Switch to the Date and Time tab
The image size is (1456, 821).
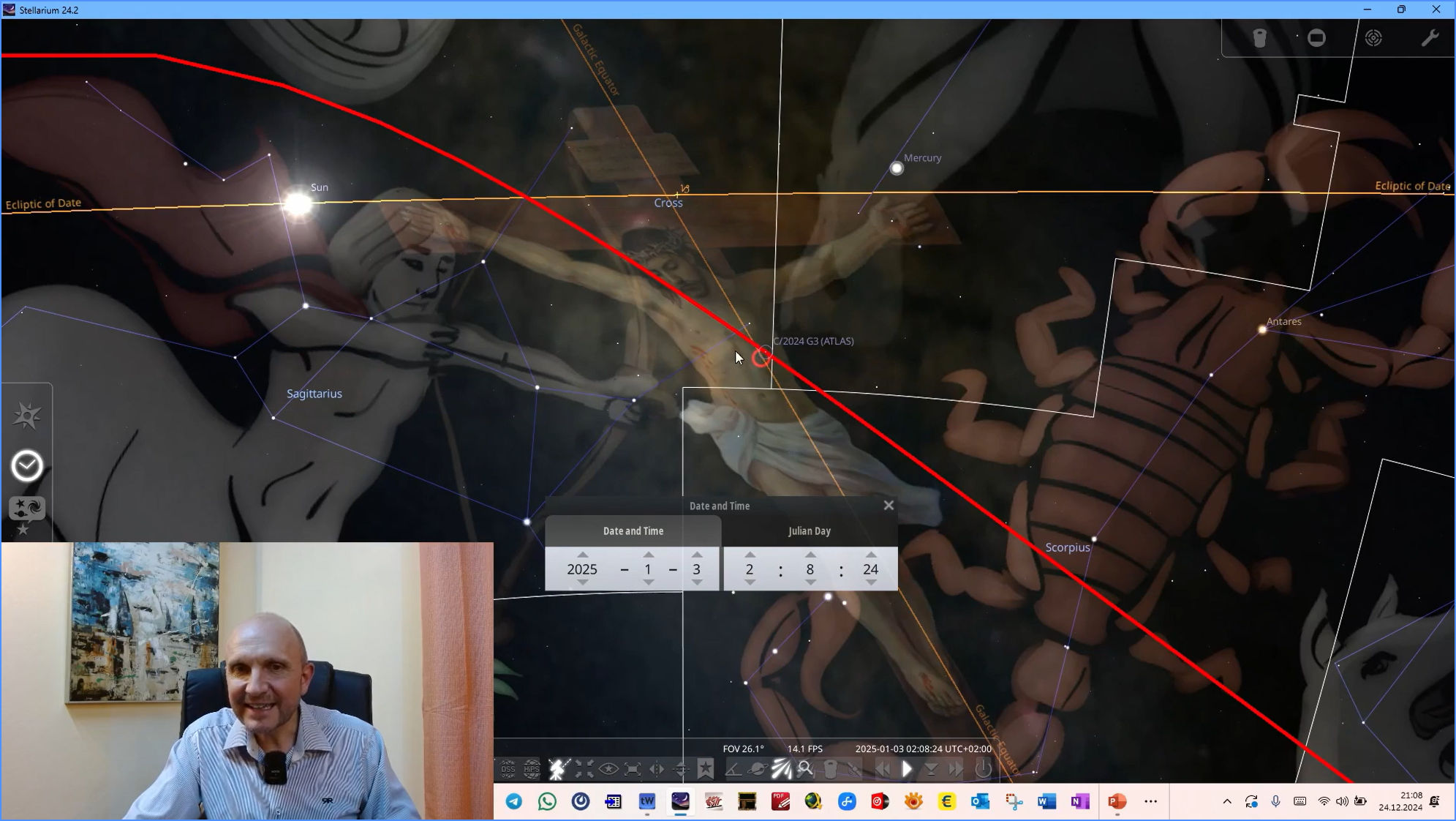(x=633, y=531)
